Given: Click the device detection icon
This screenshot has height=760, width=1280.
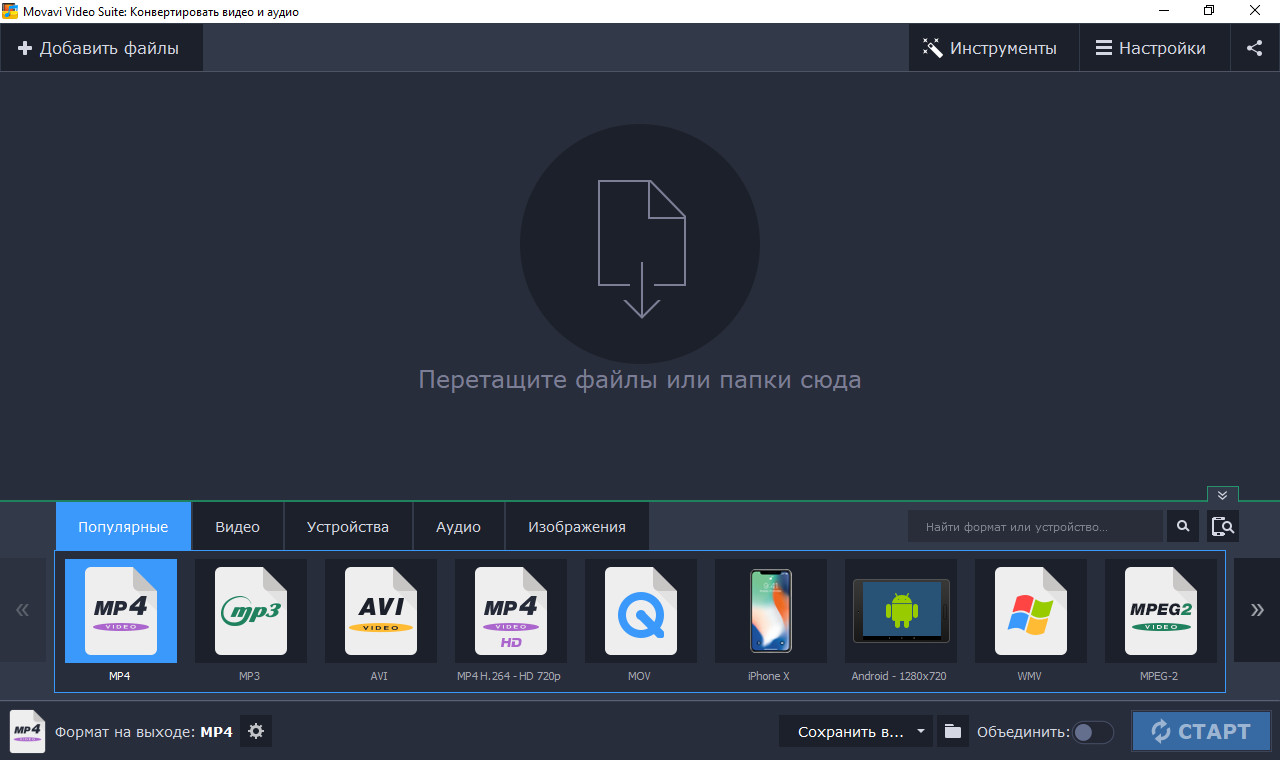Looking at the screenshot, I should coord(1222,526).
